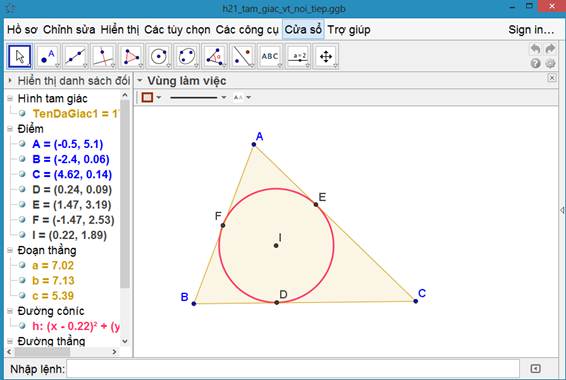Select point A on the triangle
566x380 pixels.
(x=254, y=144)
